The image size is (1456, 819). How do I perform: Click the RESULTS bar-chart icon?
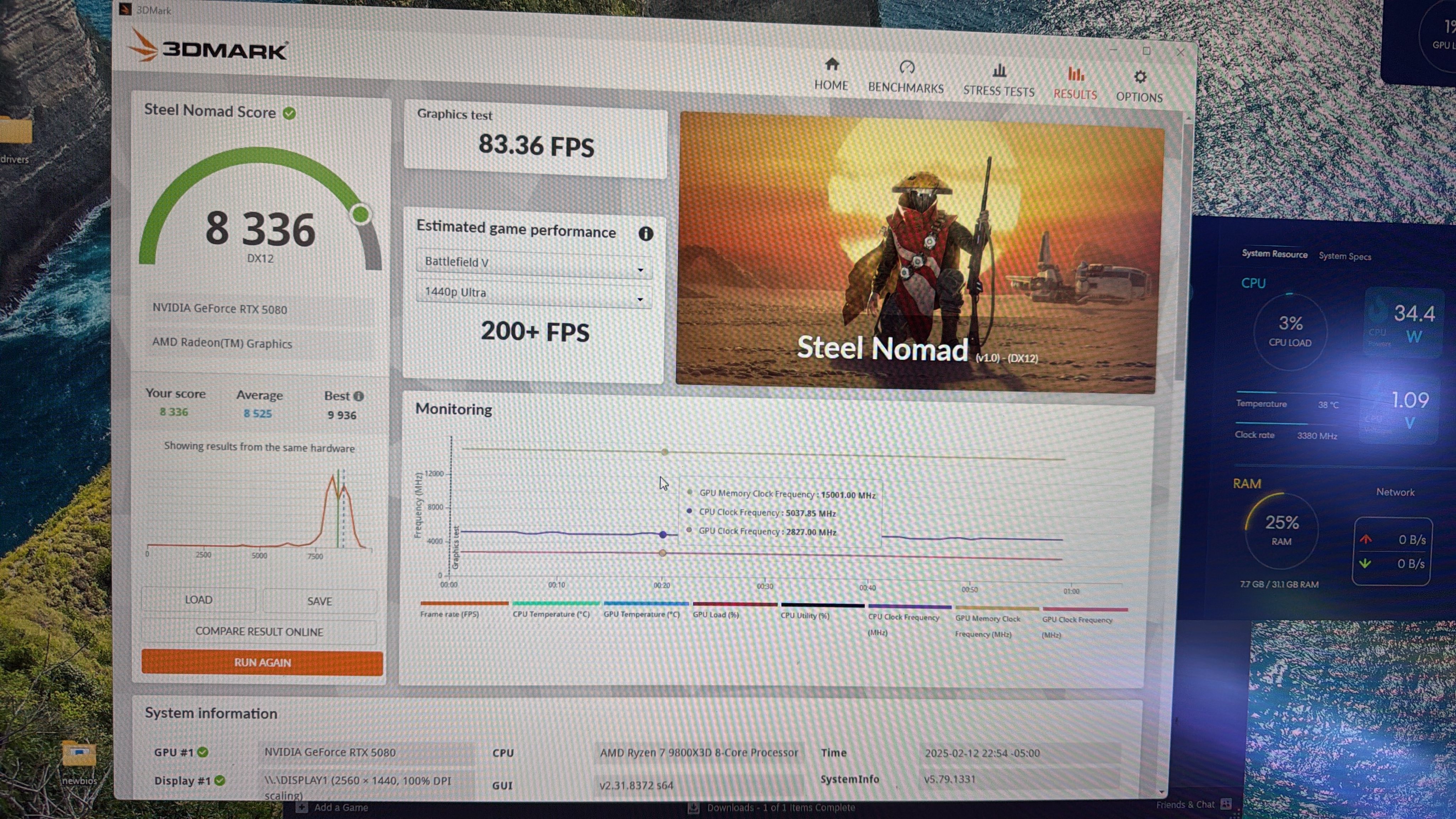1076,74
